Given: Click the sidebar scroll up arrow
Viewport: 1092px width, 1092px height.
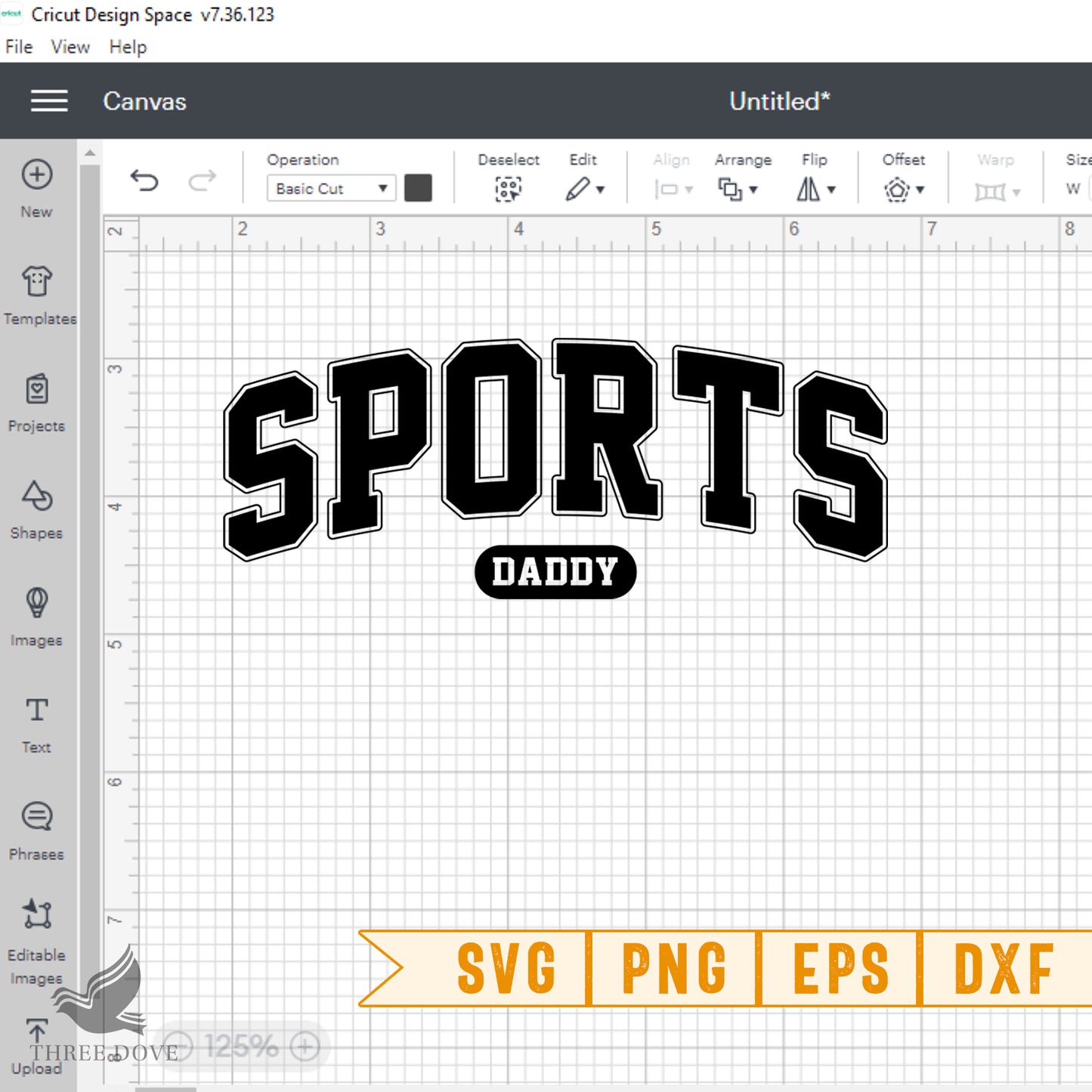Looking at the screenshot, I should (90, 153).
